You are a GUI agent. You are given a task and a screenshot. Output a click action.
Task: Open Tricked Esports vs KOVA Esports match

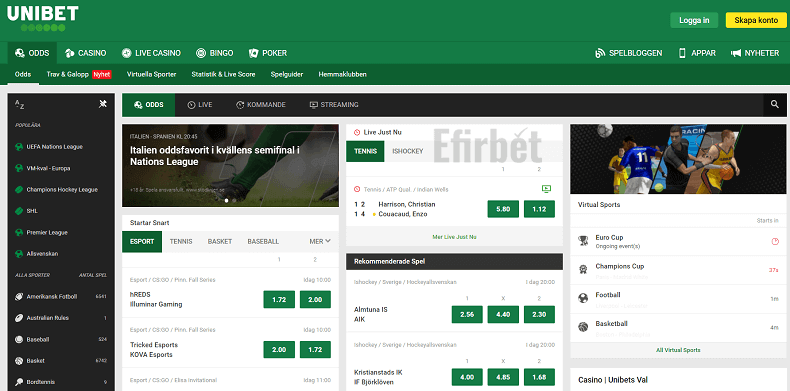(x=154, y=350)
